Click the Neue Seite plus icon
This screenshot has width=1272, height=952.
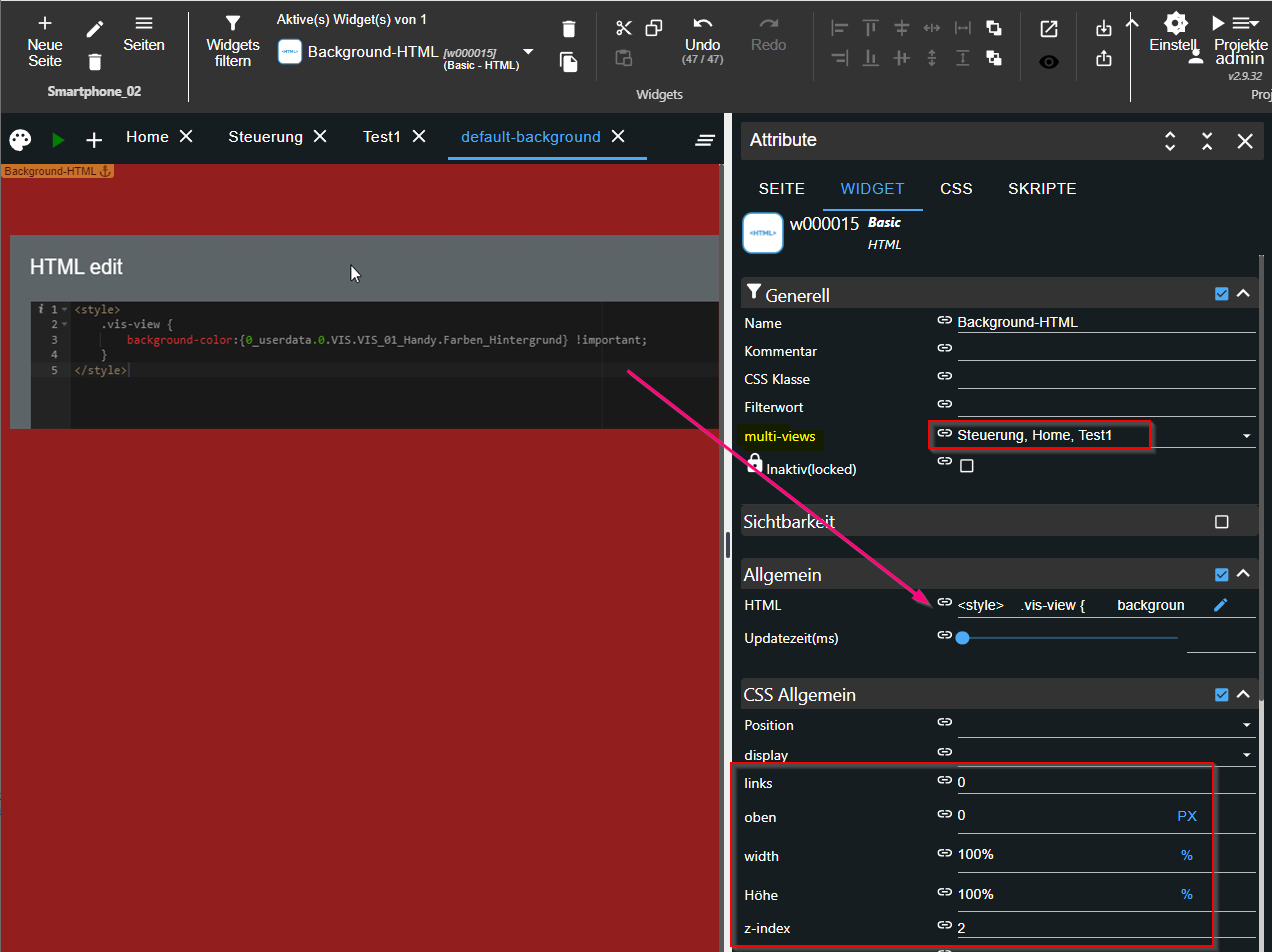pyautogui.click(x=45, y=22)
